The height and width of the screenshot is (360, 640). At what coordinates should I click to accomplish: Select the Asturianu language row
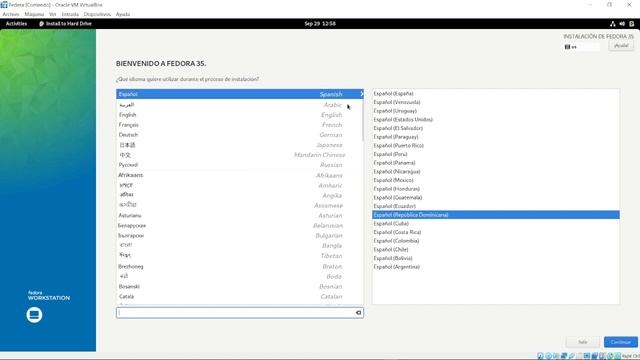[x=240, y=216]
